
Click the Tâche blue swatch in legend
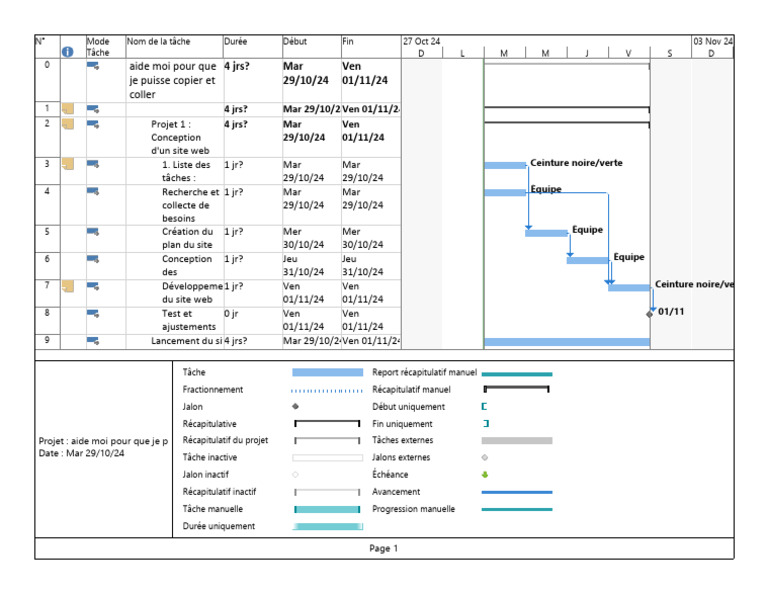[x=327, y=373]
